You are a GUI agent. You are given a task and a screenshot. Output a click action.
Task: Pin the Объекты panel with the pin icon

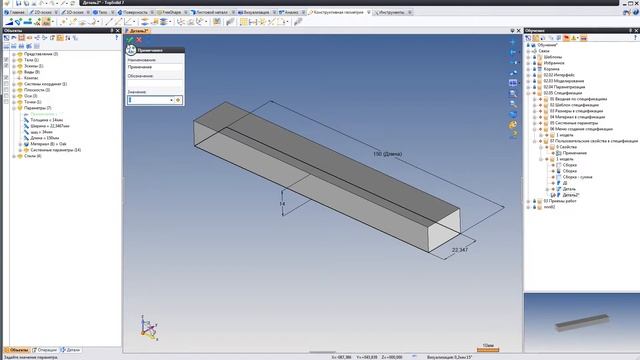111,31
